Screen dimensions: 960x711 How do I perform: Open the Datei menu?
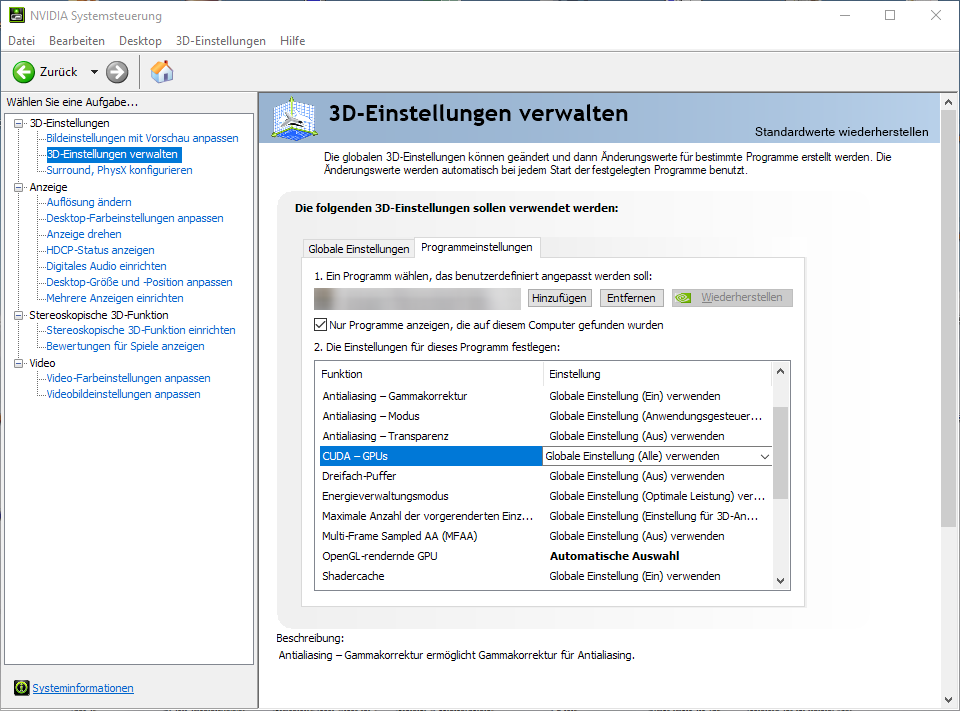[x=21, y=40]
